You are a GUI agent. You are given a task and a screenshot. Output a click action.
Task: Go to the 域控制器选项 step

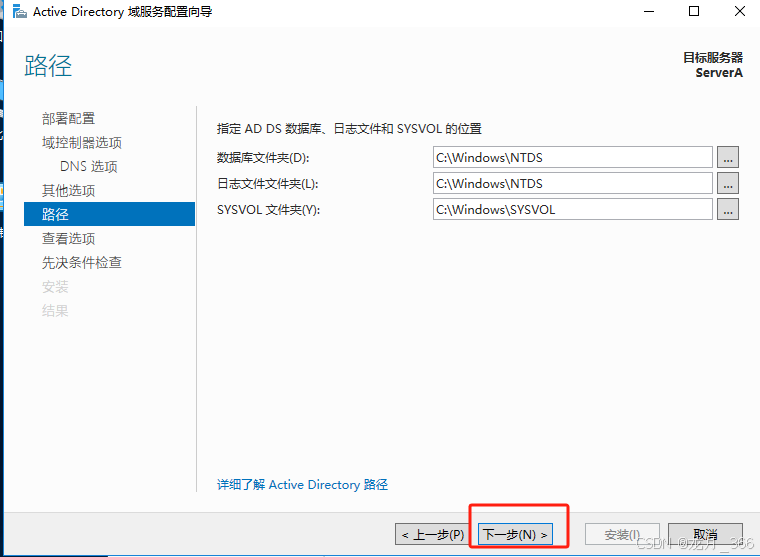tap(81, 143)
